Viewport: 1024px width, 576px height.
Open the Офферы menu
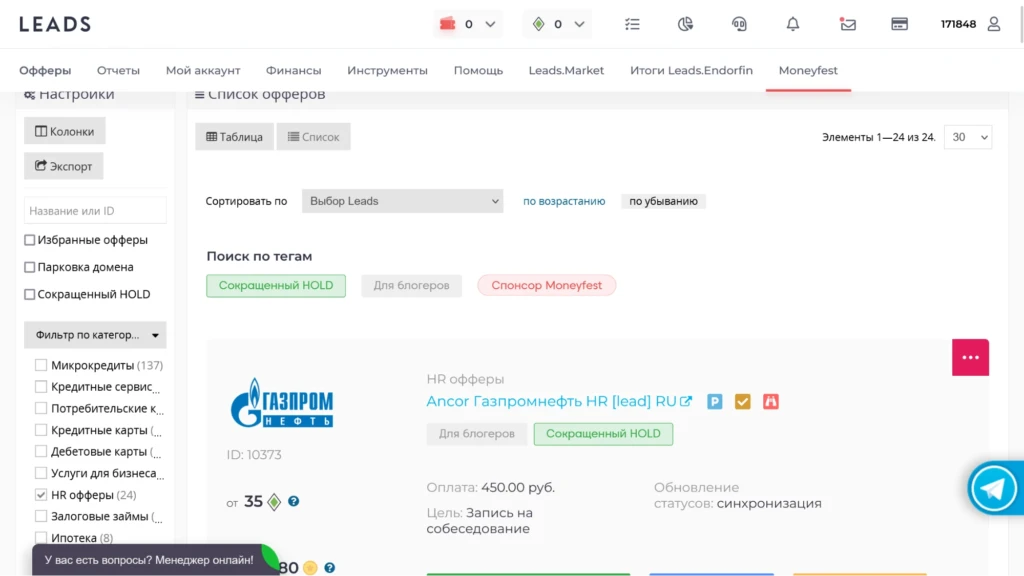coord(45,71)
